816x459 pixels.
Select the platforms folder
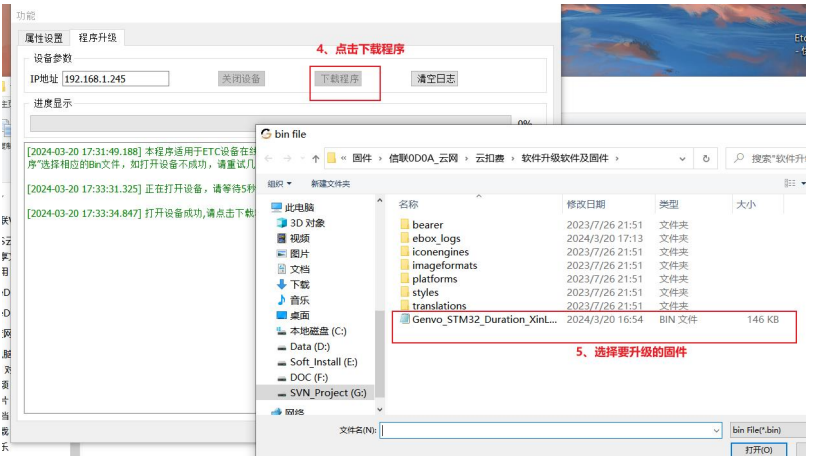pos(435,279)
